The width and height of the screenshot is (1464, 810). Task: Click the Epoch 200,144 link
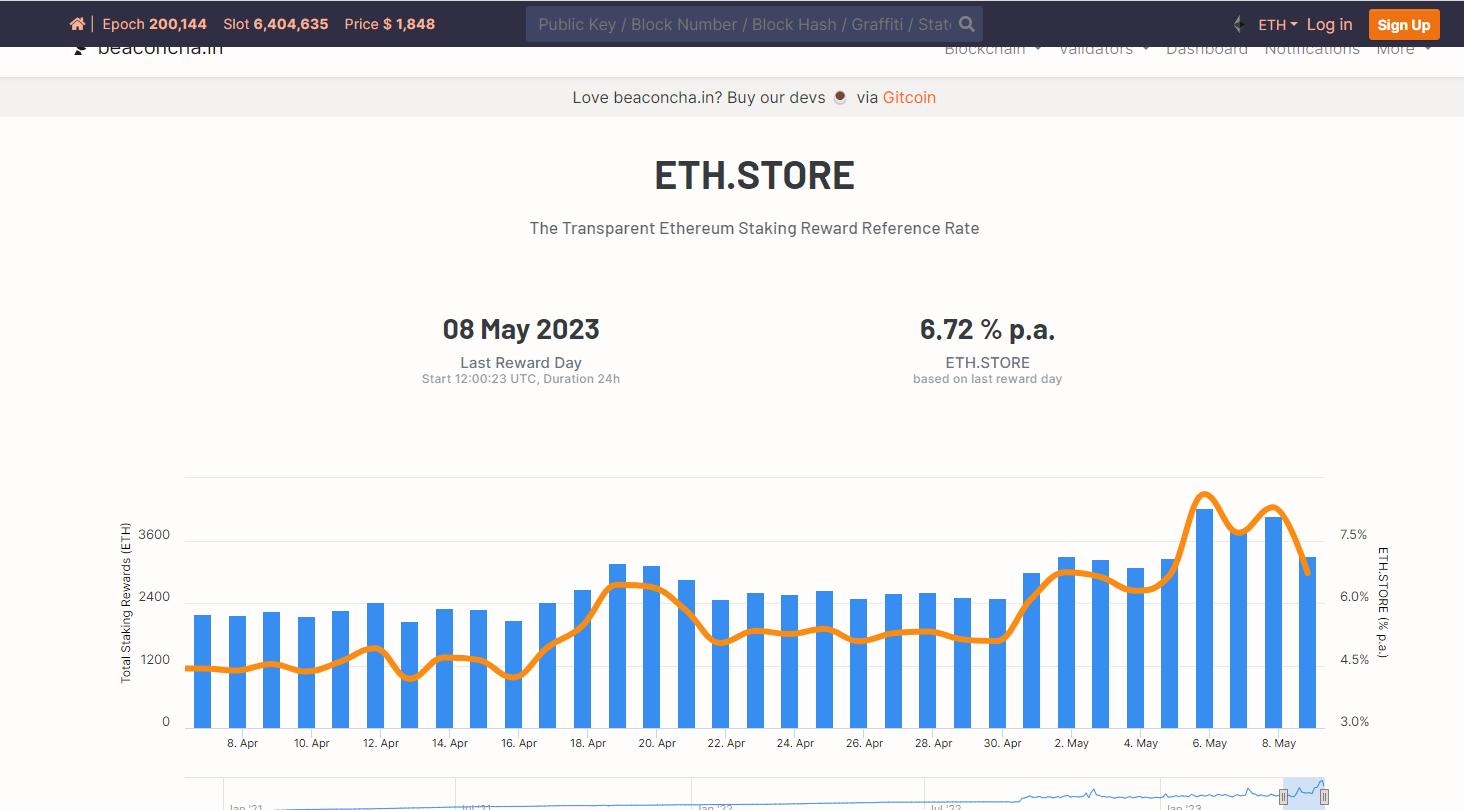pos(154,24)
